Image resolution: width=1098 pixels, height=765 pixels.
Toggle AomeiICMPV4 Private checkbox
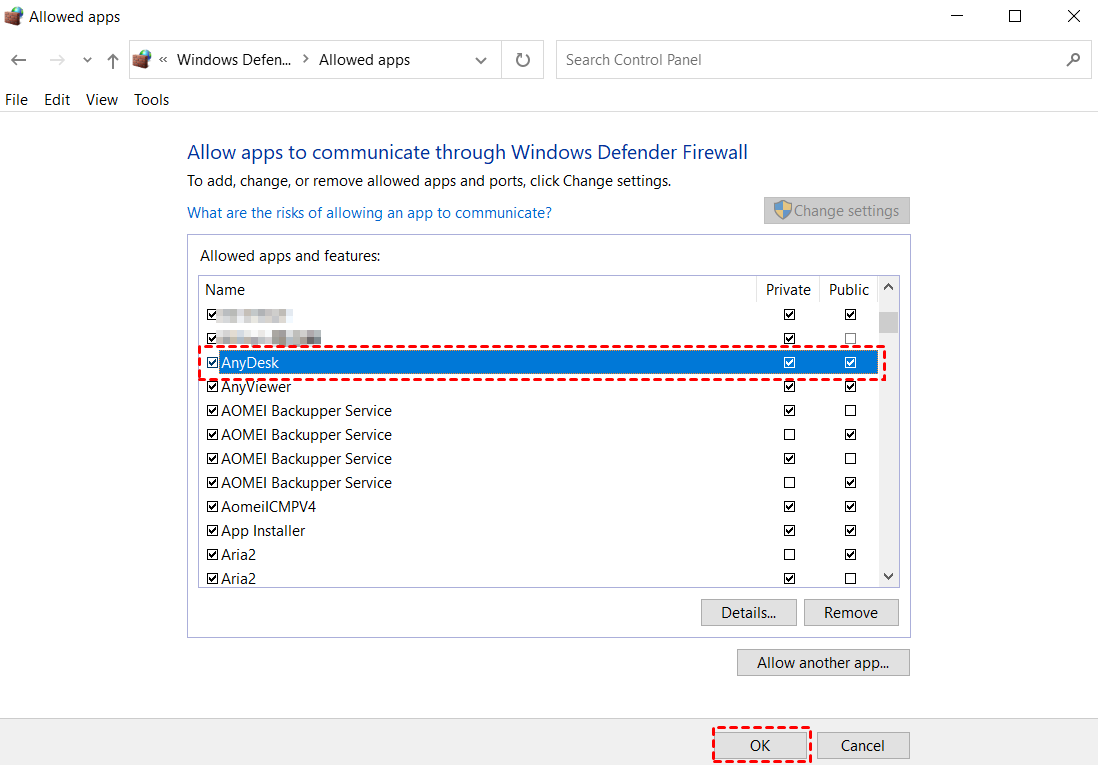789,506
